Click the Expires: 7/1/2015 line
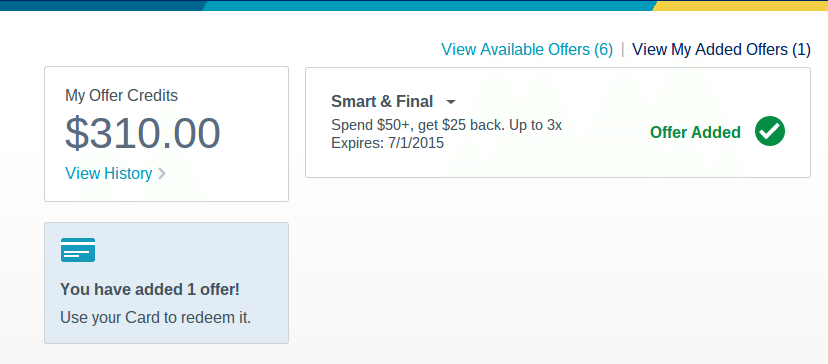The height and width of the screenshot is (364, 828). (388, 143)
